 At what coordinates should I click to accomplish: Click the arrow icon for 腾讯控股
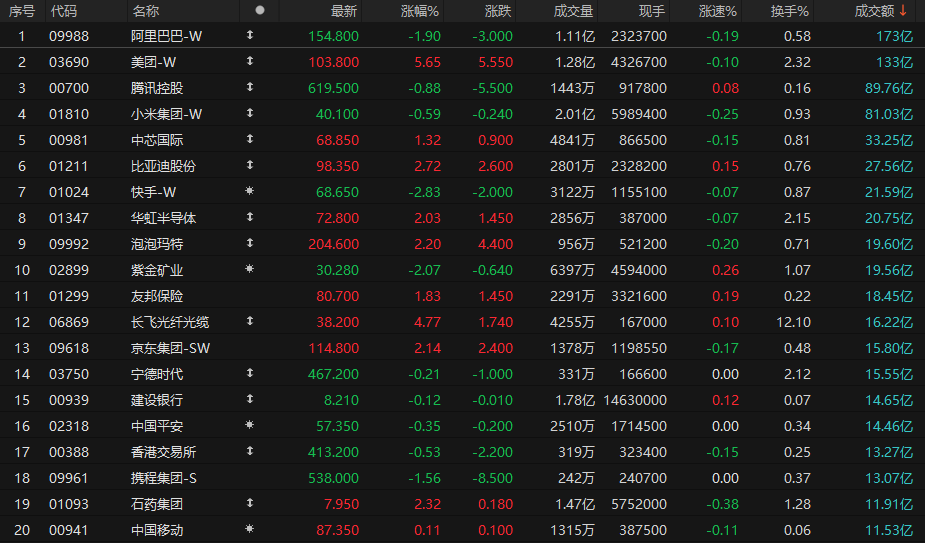(x=250, y=87)
